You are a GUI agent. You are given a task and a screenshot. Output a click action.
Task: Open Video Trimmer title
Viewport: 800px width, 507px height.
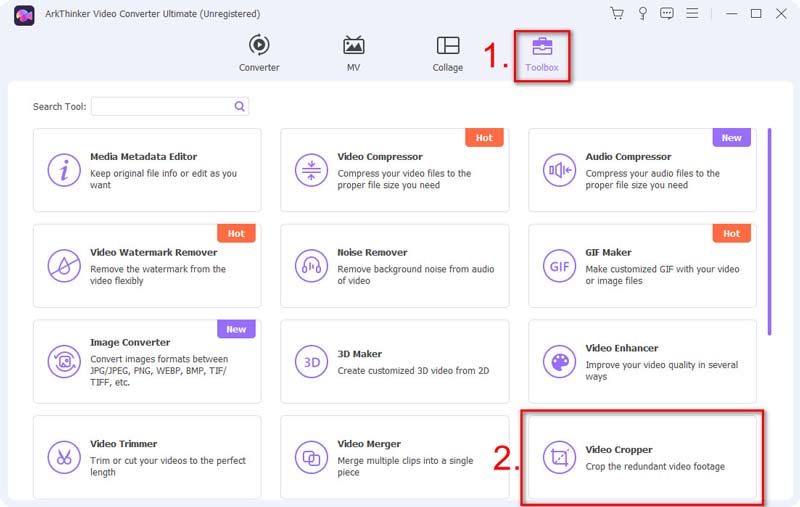pos(123,444)
